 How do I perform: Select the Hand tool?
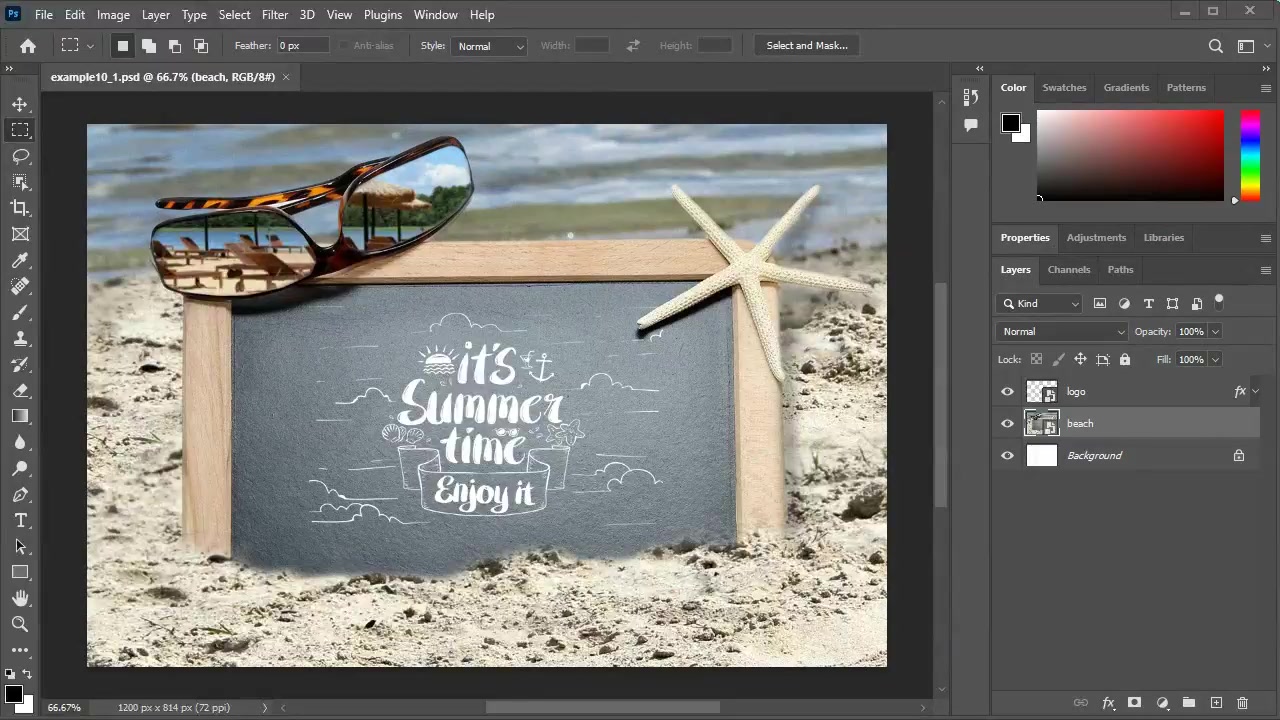(20, 598)
